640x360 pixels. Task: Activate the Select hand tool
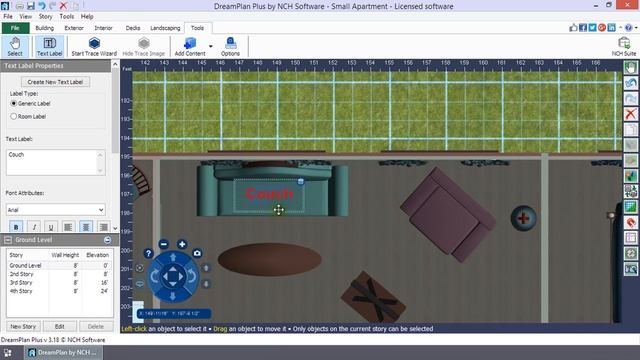(15, 47)
